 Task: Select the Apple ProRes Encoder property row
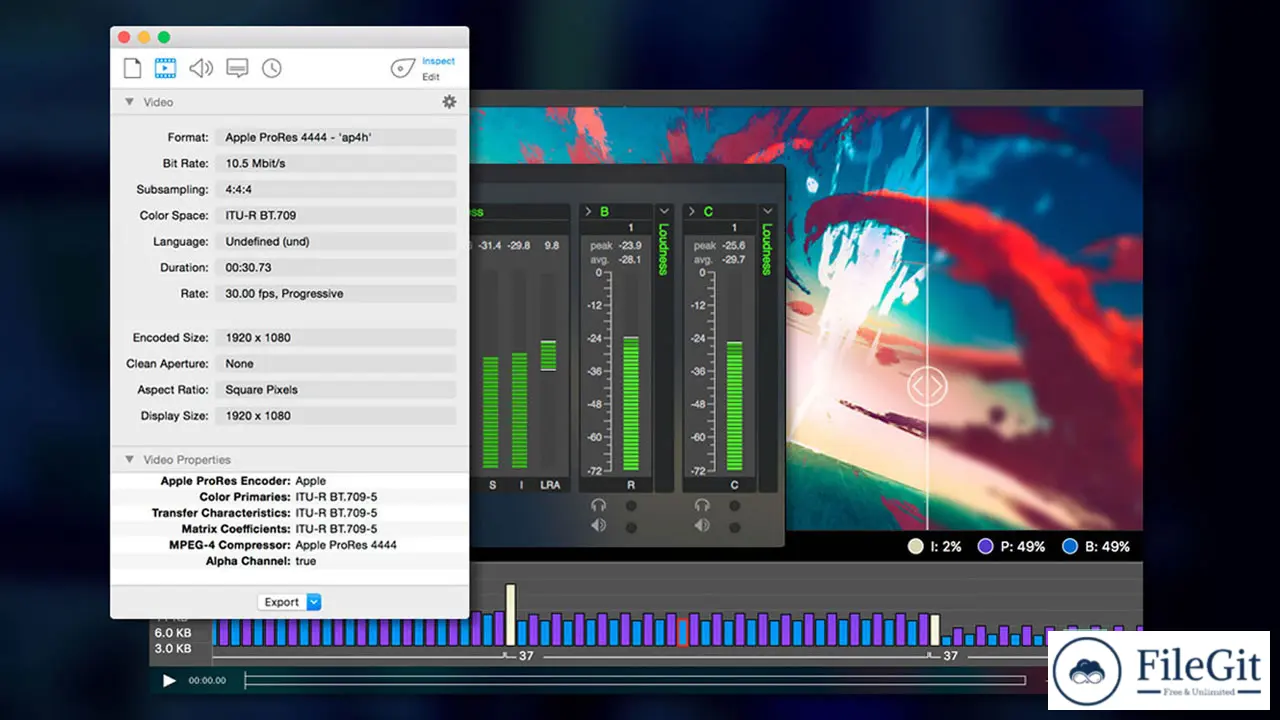[290, 481]
